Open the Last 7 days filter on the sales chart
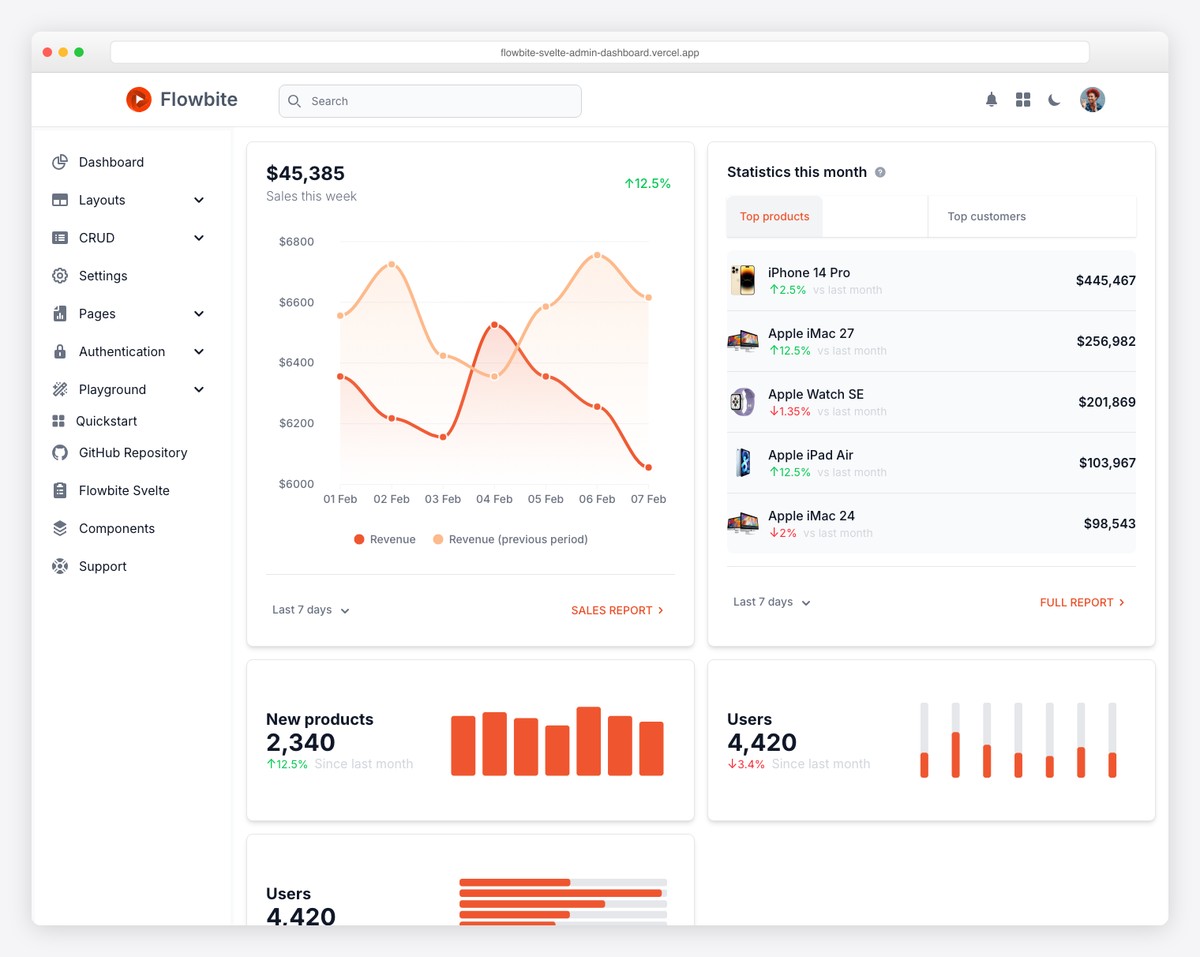Screen dimensions: 1200x957 coord(310,610)
